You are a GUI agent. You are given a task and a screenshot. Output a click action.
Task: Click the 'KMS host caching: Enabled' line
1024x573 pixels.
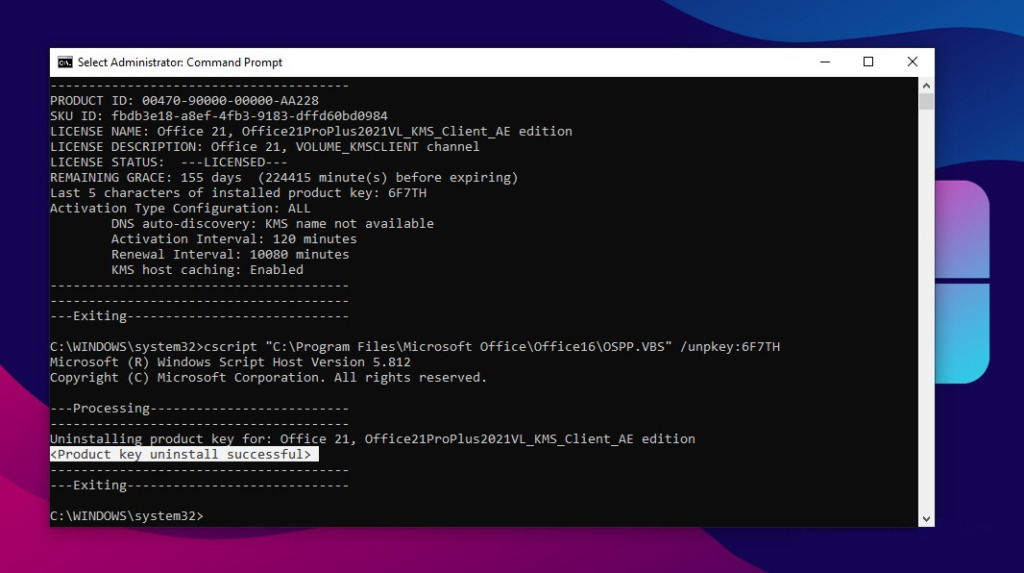(206, 270)
